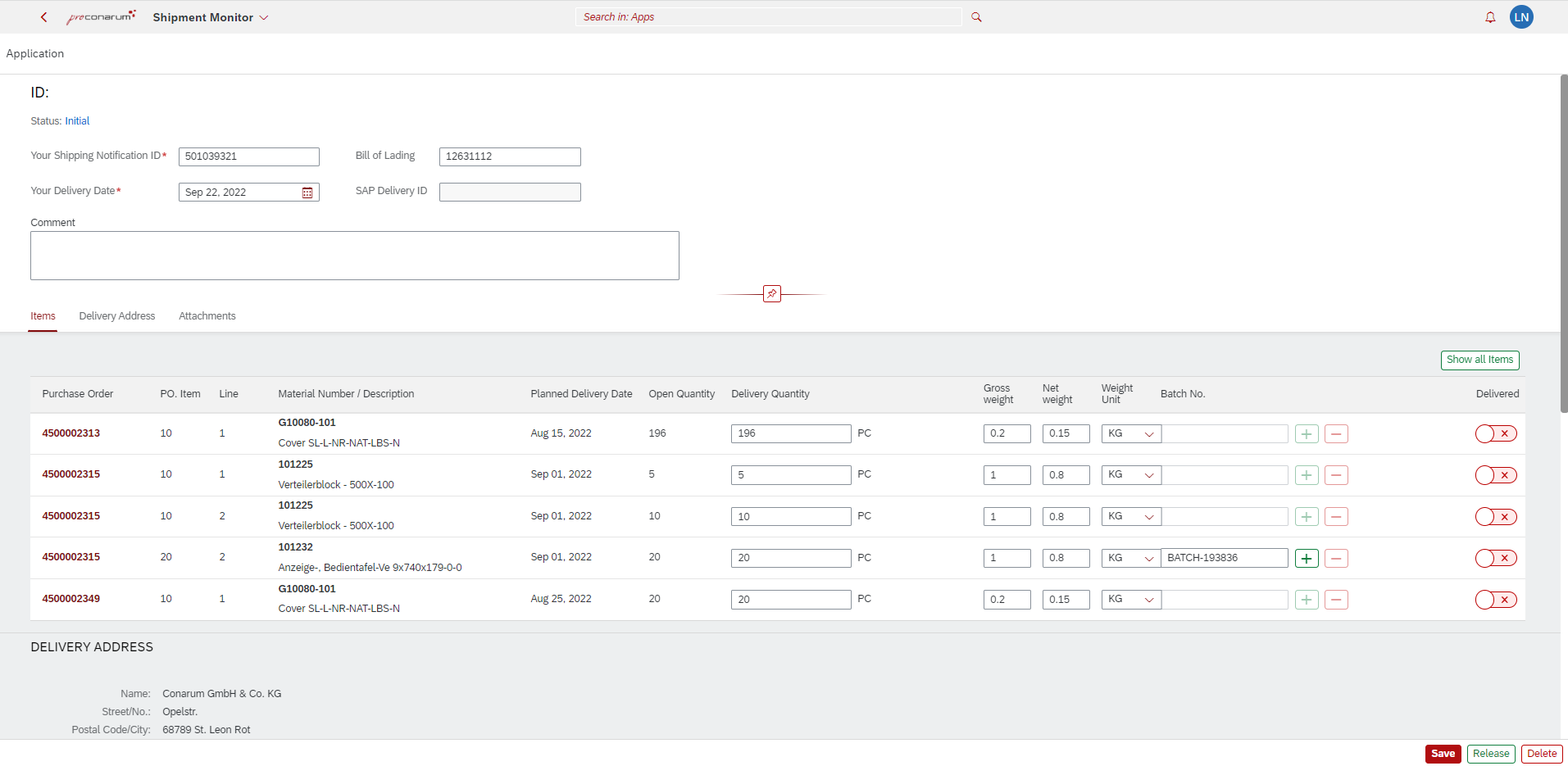The width and height of the screenshot is (1568, 766).
Task: Enable Delivered switch on the Anzeige-, Bedientafel row
Action: (x=1496, y=559)
